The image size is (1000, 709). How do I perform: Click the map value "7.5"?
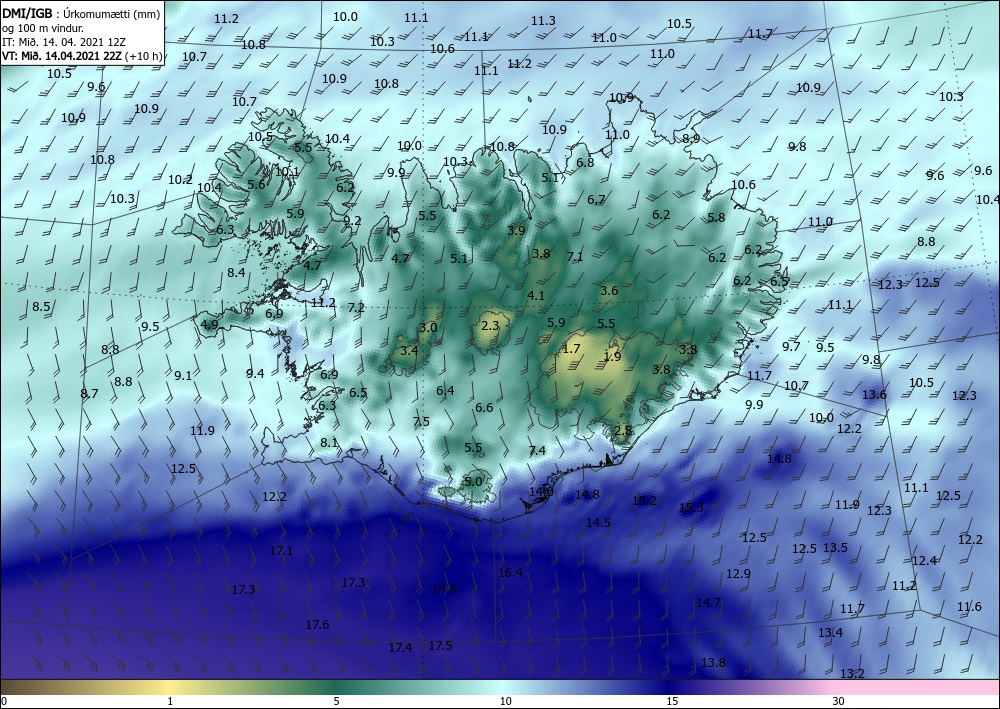[x=421, y=421]
